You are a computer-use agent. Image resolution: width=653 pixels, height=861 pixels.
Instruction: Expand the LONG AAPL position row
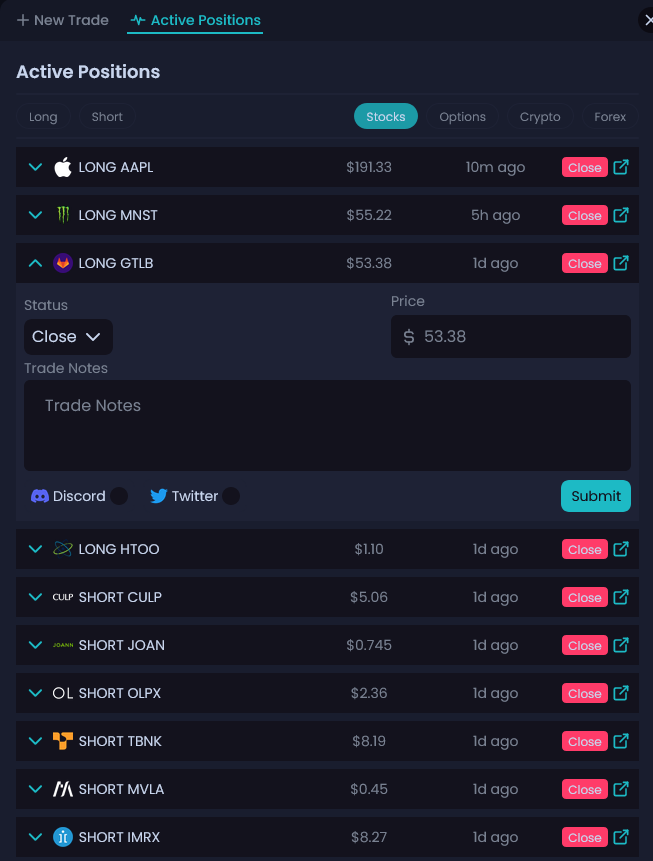[x=35, y=167]
